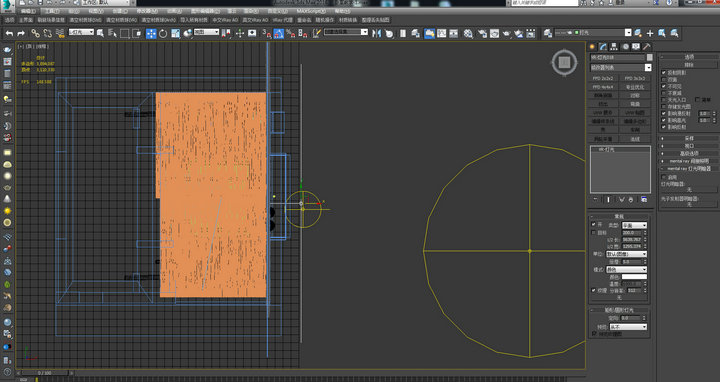Viewport: 720px width, 382px height.
Task: Select the Select and Scale tool
Action: pos(175,33)
